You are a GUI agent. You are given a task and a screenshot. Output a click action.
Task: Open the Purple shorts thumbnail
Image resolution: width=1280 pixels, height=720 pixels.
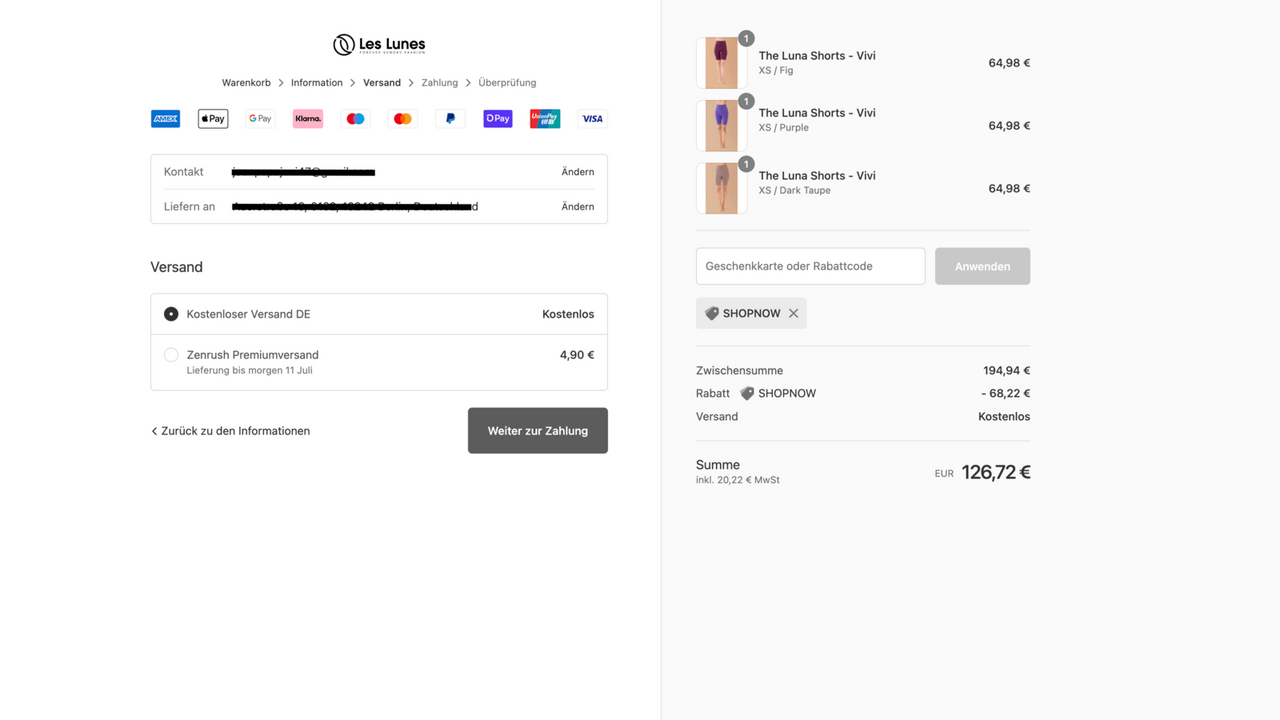[x=721, y=126]
